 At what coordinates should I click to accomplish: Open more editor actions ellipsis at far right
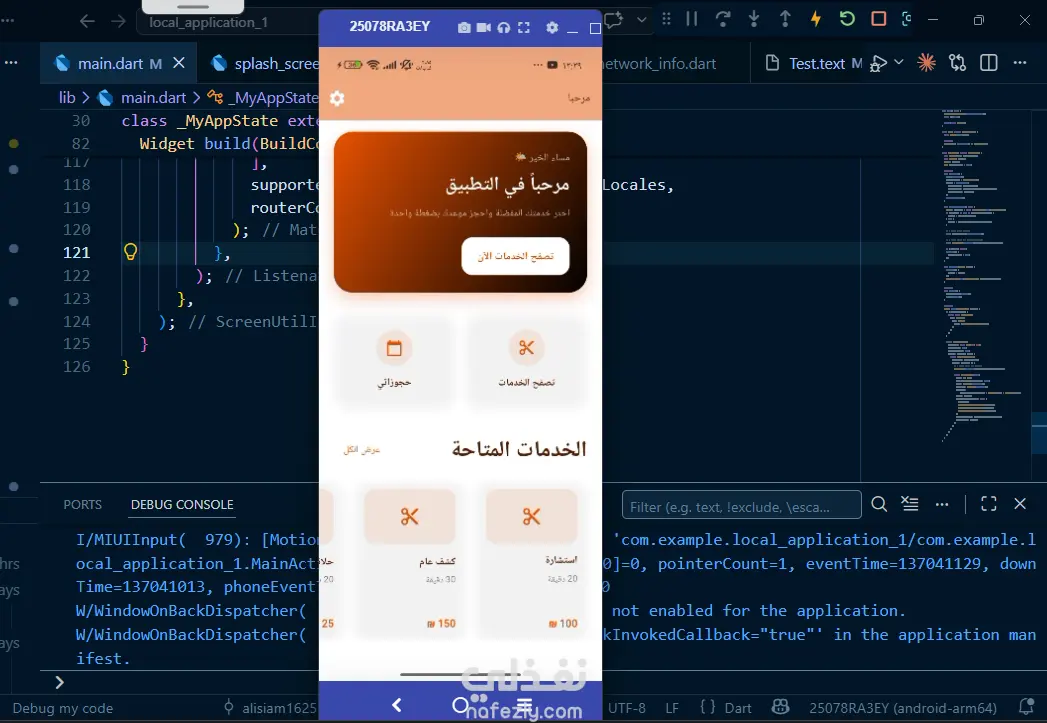[1020, 63]
